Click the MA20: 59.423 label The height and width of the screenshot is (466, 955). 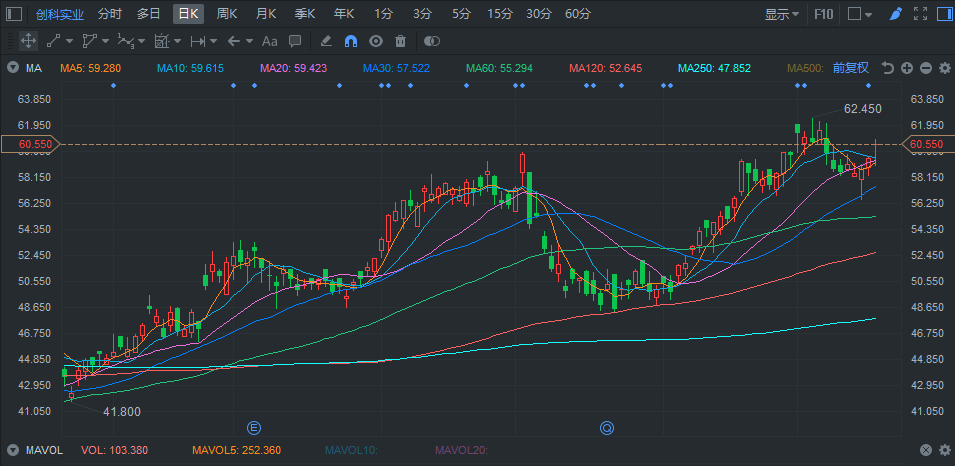point(294,68)
